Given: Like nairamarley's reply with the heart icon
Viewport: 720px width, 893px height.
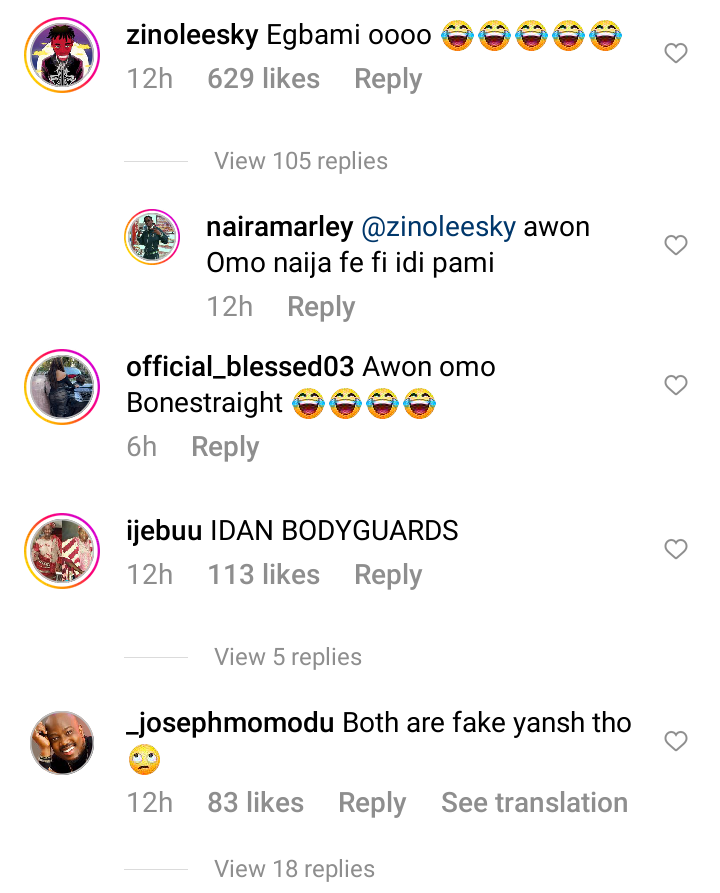Looking at the screenshot, I should coord(676,245).
